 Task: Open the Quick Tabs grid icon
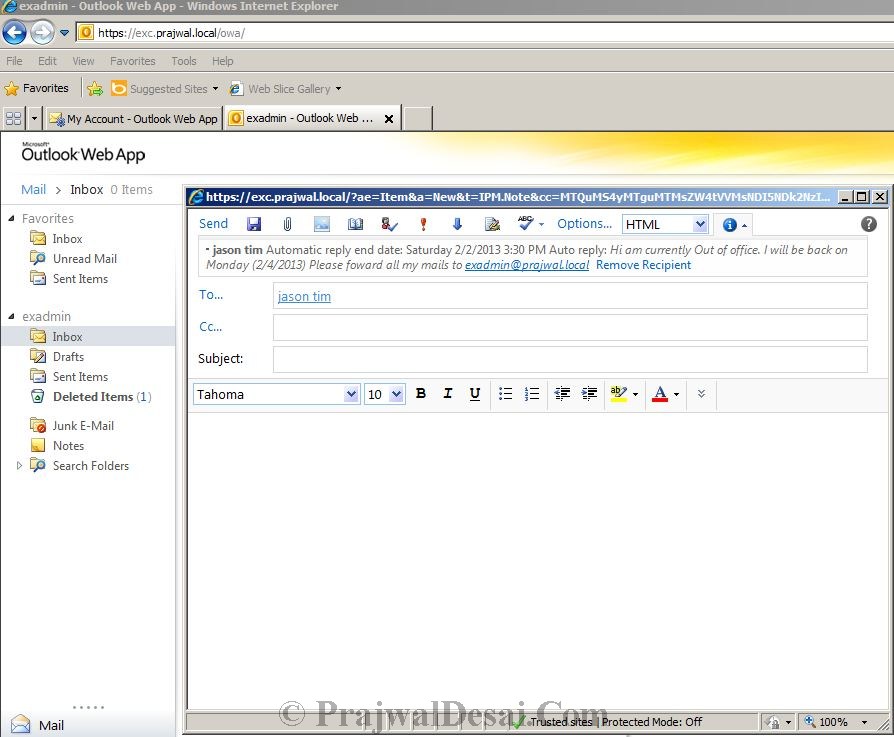pos(13,119)
